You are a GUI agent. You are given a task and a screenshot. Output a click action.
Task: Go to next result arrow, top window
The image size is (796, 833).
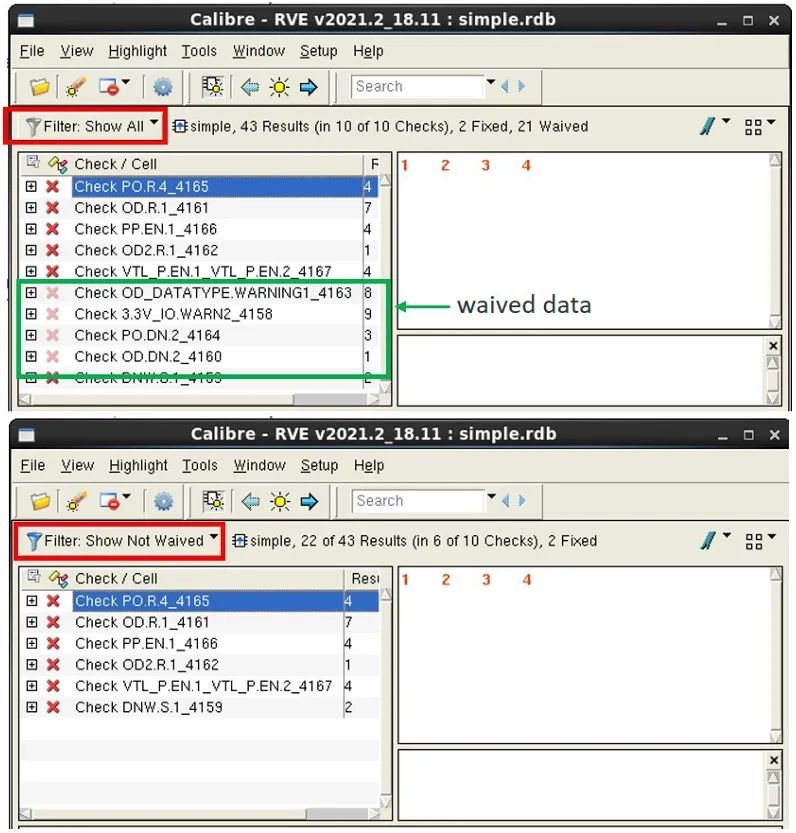[308, 87]
